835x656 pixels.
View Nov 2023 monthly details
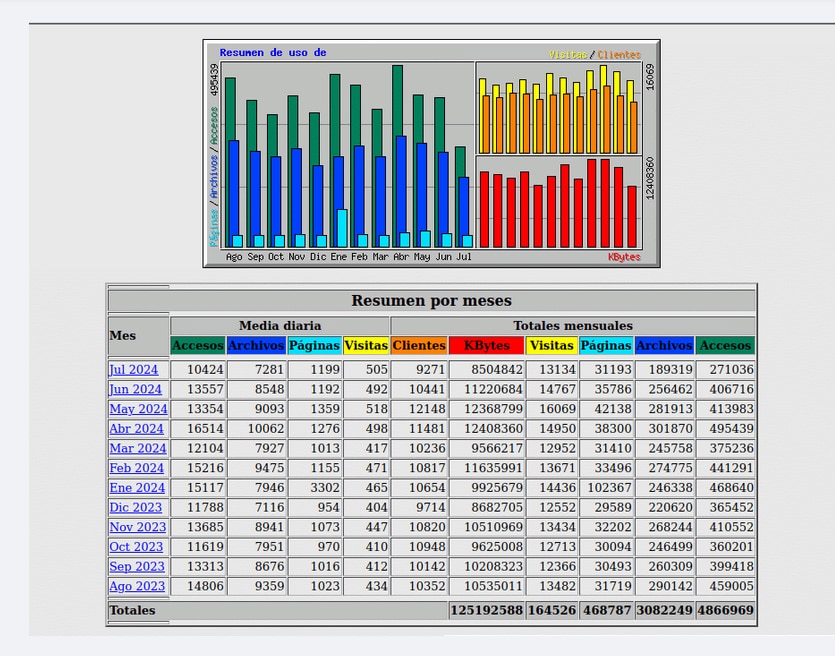[x=138, y=527]
